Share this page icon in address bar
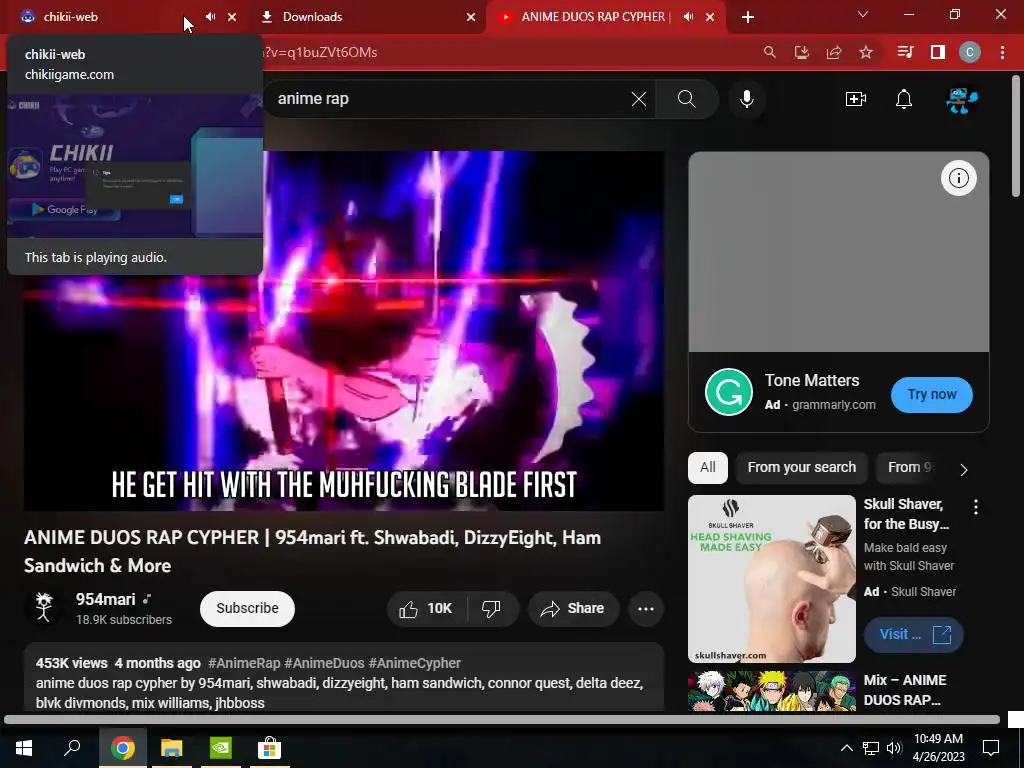The image size is (1024, 768). pyautogui.click(x=834, y=52)
